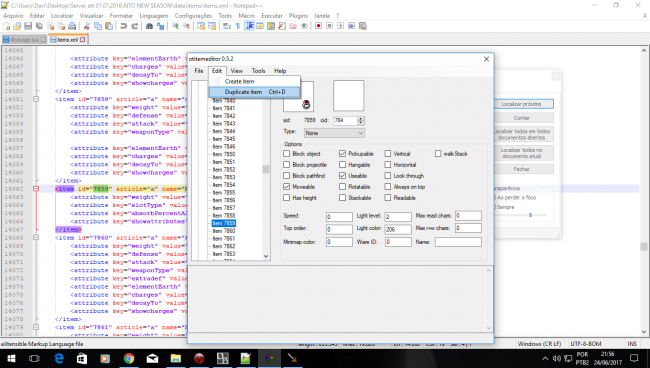Click the Replace icon beside binoculars

pyautogui.click(x=160, y=26)
